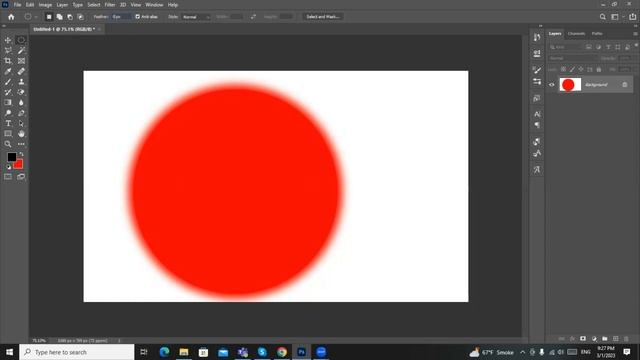This screenshot has width=640, height=360.
Task: Open the foreground black color swatch
Action: tap(12, 157)
